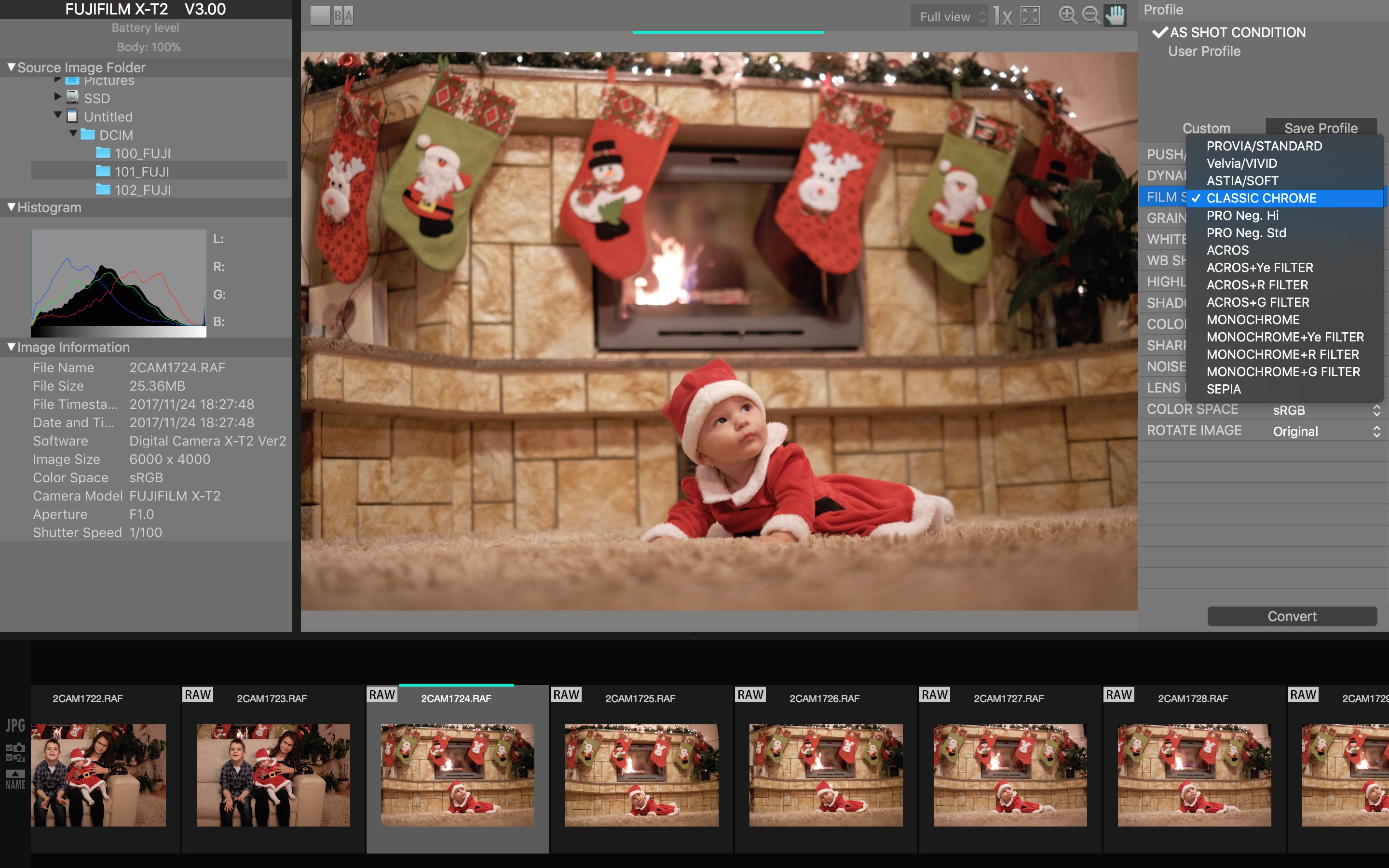Choose Velvia/VIVID film simulation
Viewport: 1389px width, 868px height.
1284,163
